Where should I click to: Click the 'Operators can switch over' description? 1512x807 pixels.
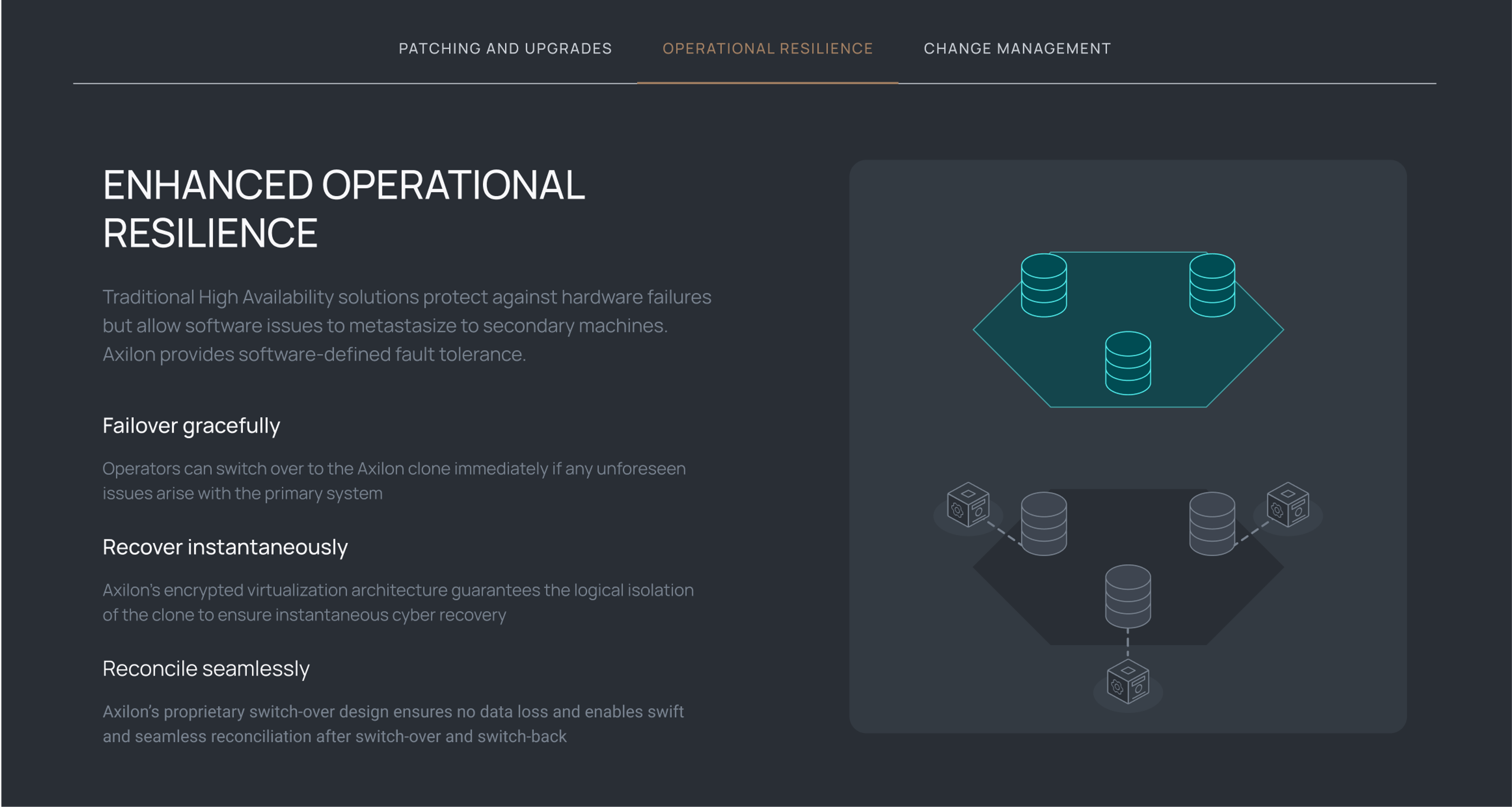pos(394,481)
